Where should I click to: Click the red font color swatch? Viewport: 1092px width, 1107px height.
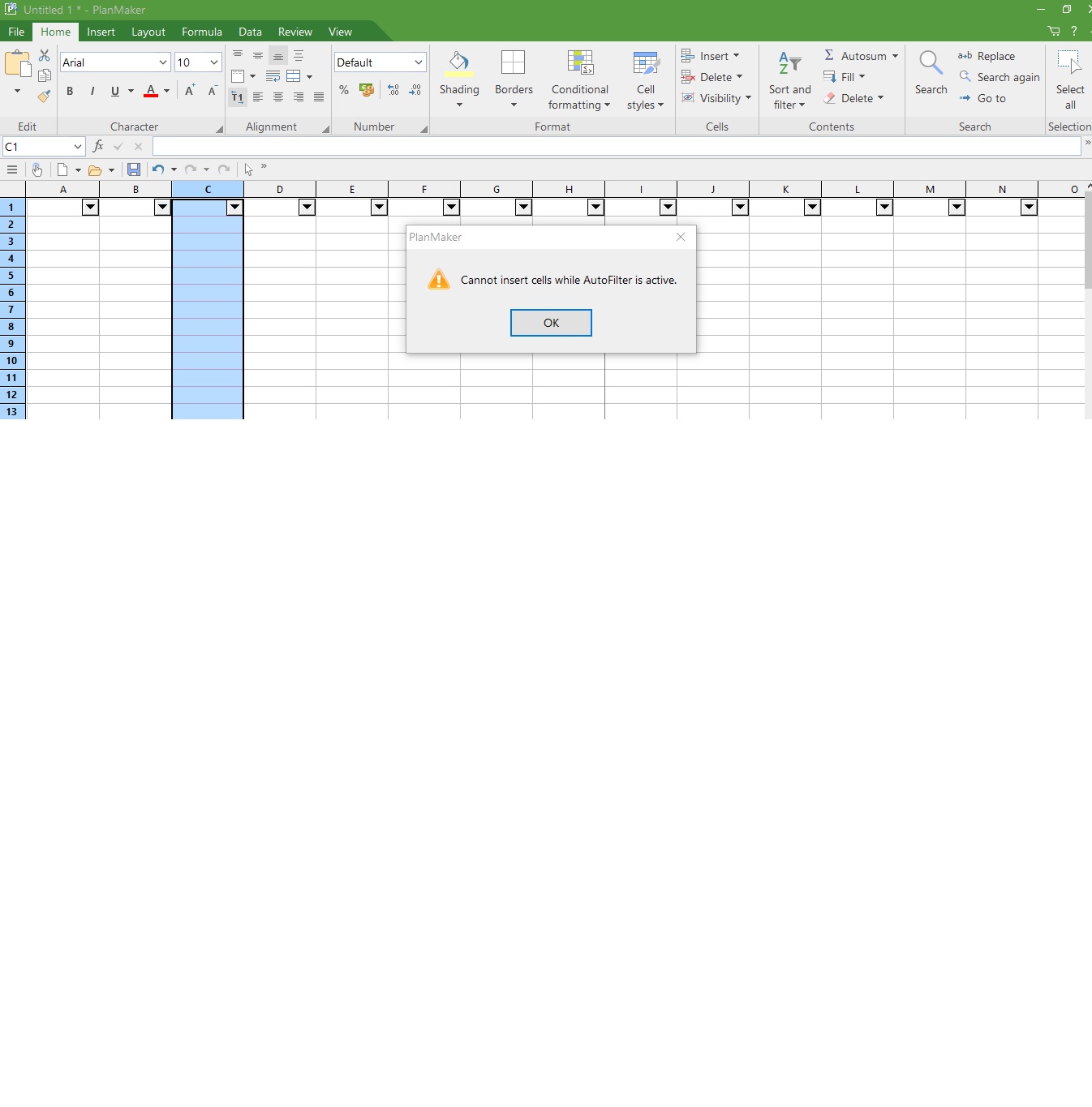pyautogui.click(x=151, y=91)
